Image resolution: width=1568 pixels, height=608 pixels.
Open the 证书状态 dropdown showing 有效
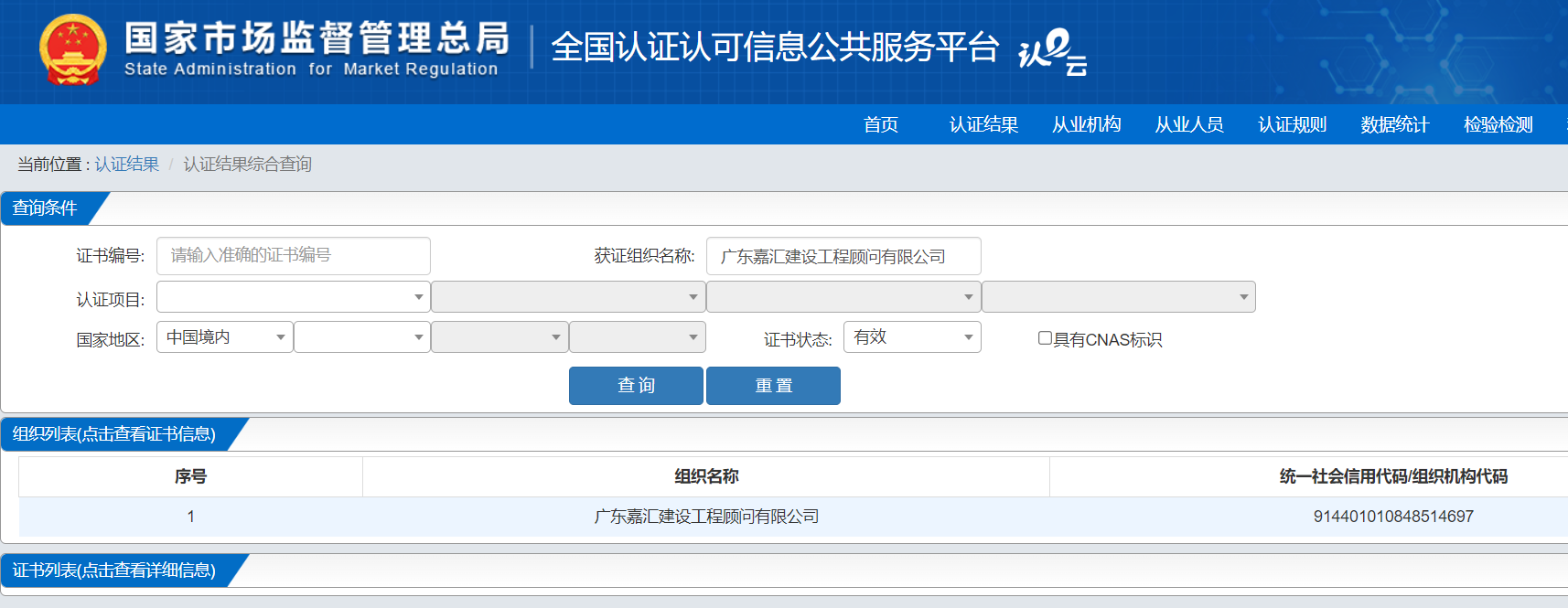click(912, 336)
